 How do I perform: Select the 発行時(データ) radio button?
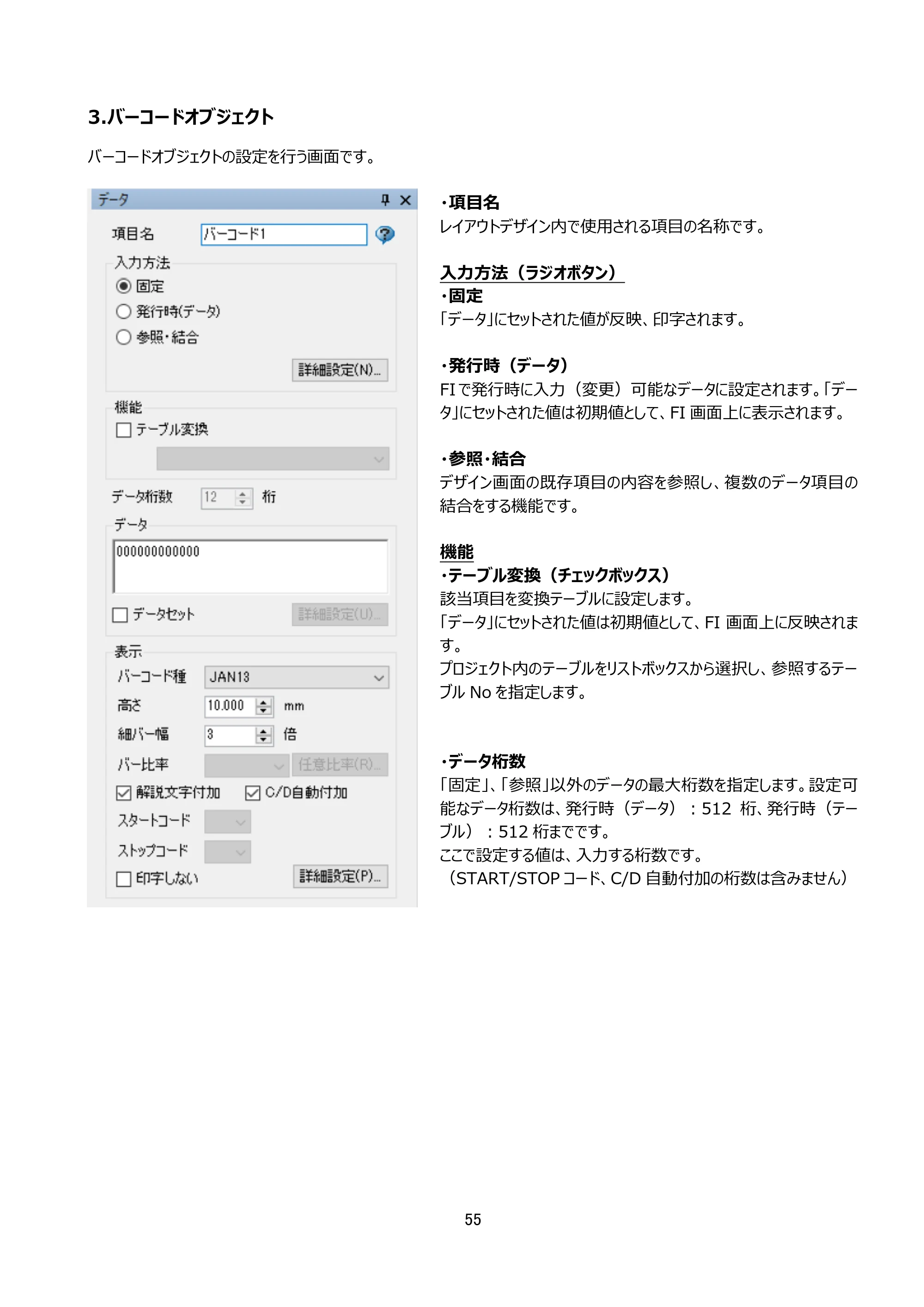[x=123, y=311]
